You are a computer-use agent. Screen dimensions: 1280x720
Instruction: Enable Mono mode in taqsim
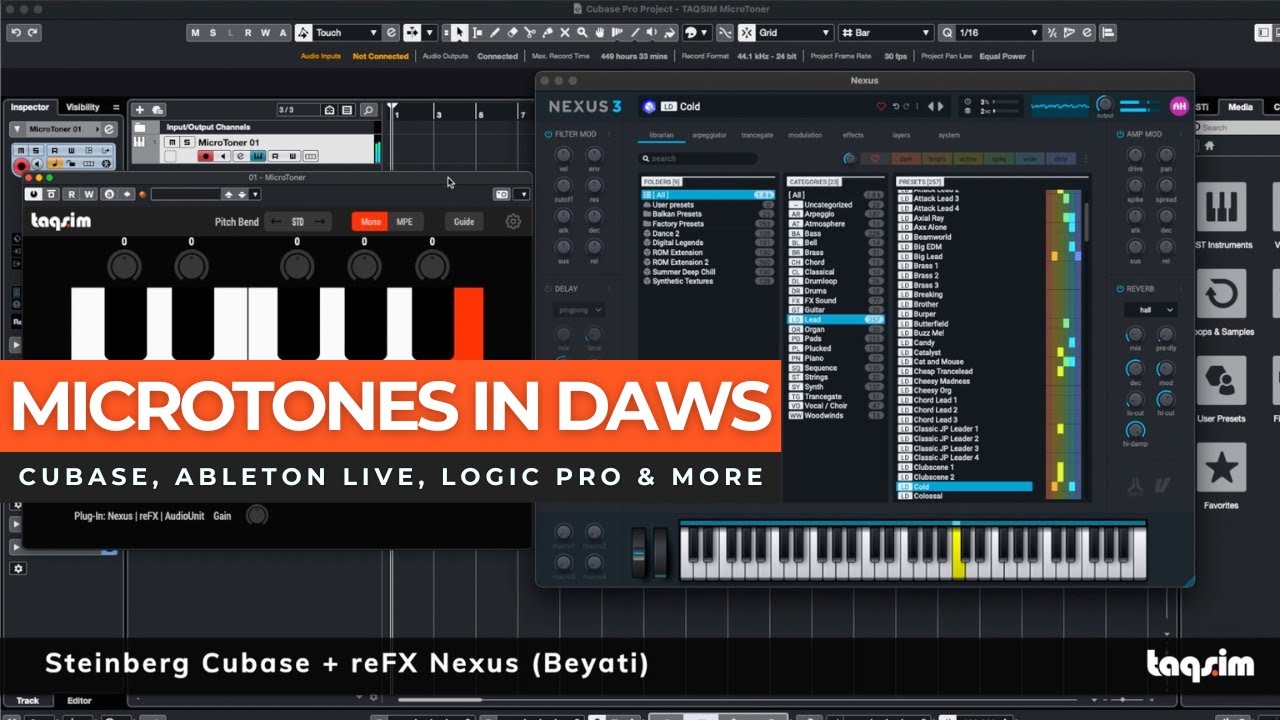[370, 222]
